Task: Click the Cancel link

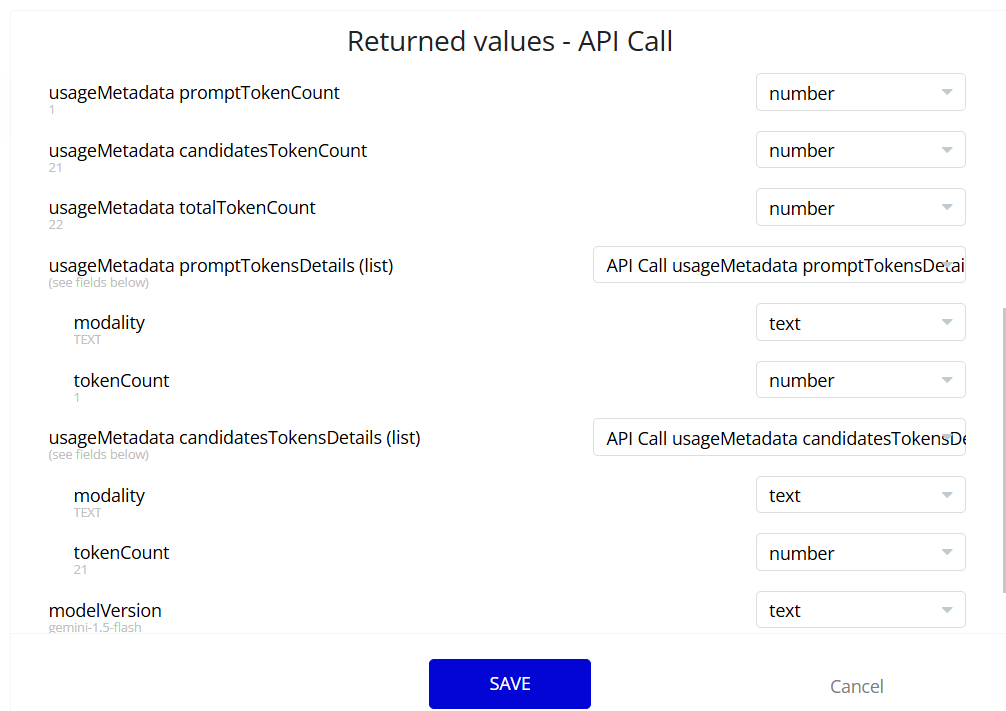Action: coord(857,686)
